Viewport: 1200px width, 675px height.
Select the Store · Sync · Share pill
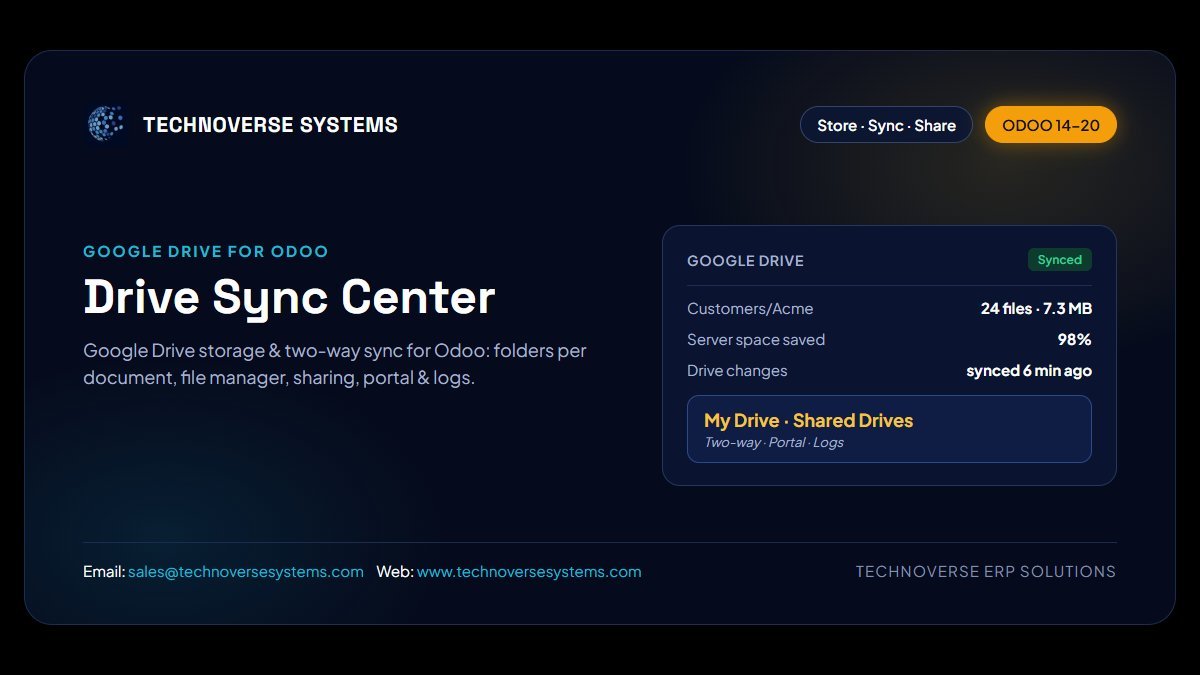click(x=886, y=125)
